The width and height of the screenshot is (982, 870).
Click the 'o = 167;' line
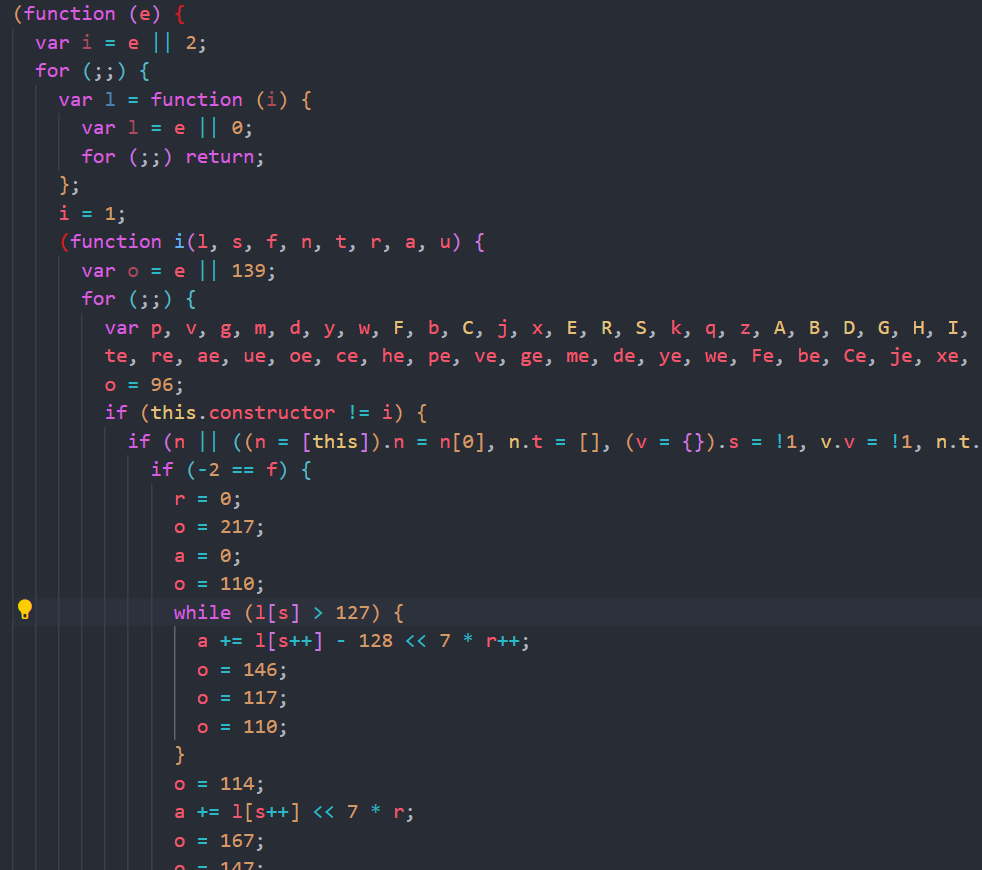tap(219, 841)
